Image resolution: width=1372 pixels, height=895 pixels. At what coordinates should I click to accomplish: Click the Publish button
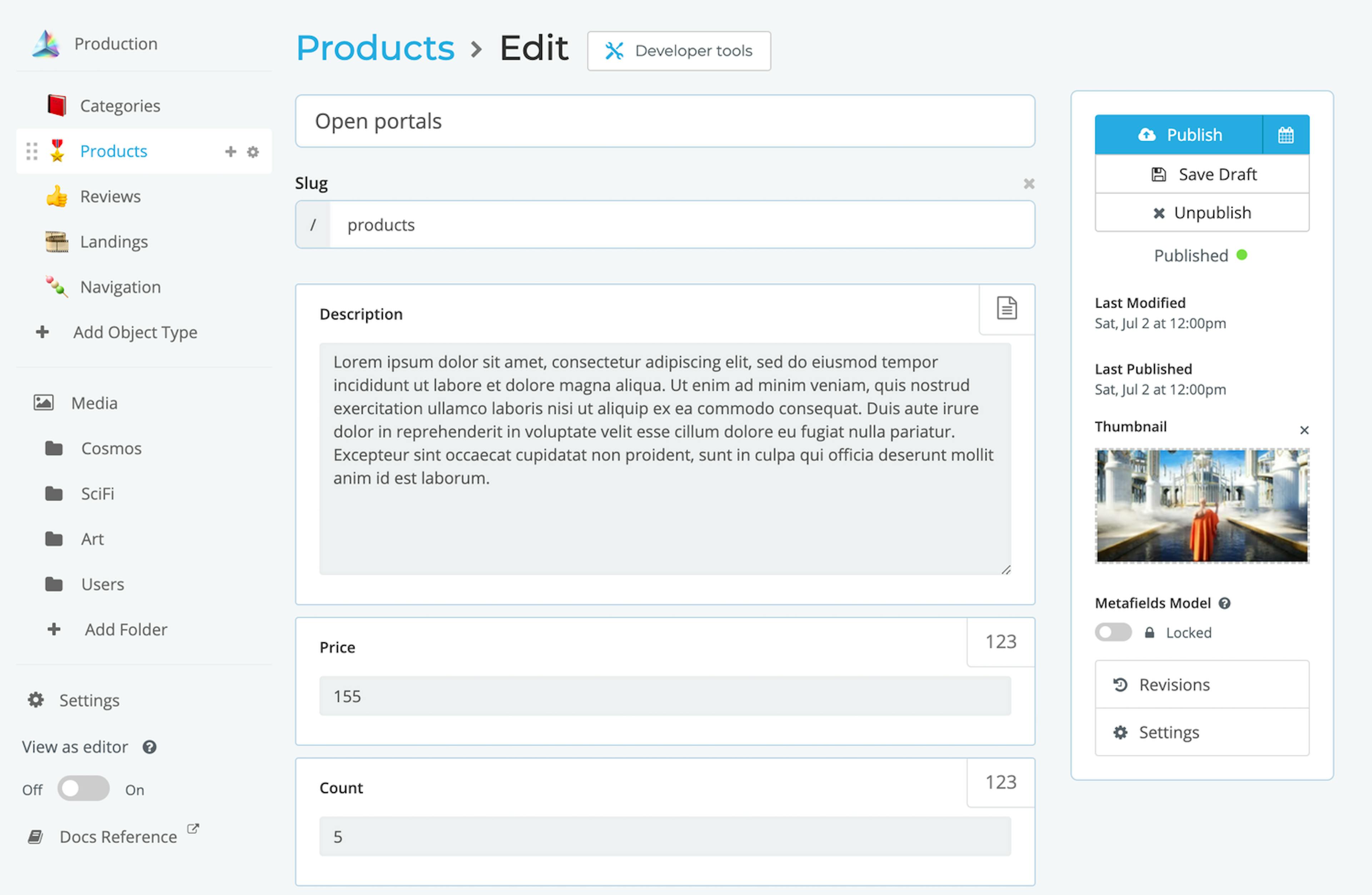click(1179, 135)
